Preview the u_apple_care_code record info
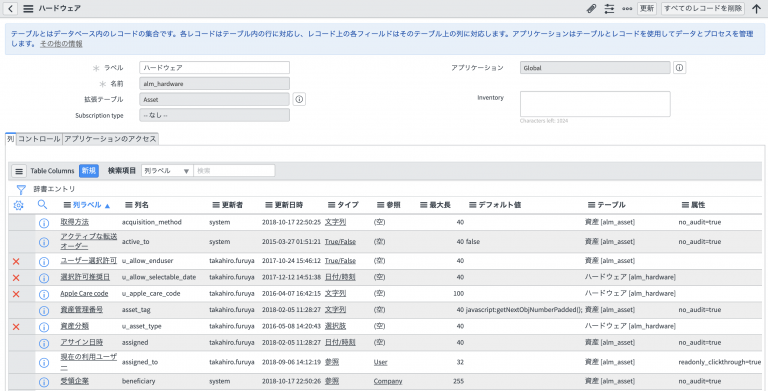This screenshot has height=391, width=768. 44,294
